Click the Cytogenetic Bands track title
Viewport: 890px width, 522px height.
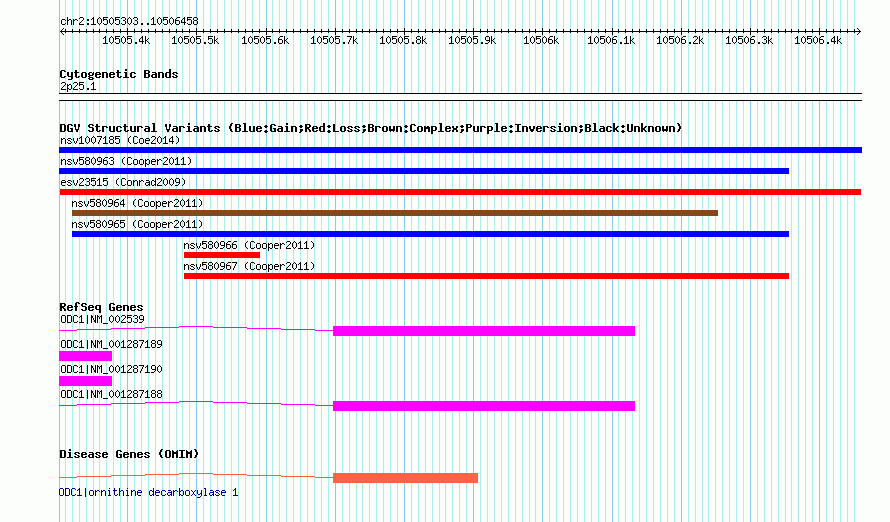[119, 74]
